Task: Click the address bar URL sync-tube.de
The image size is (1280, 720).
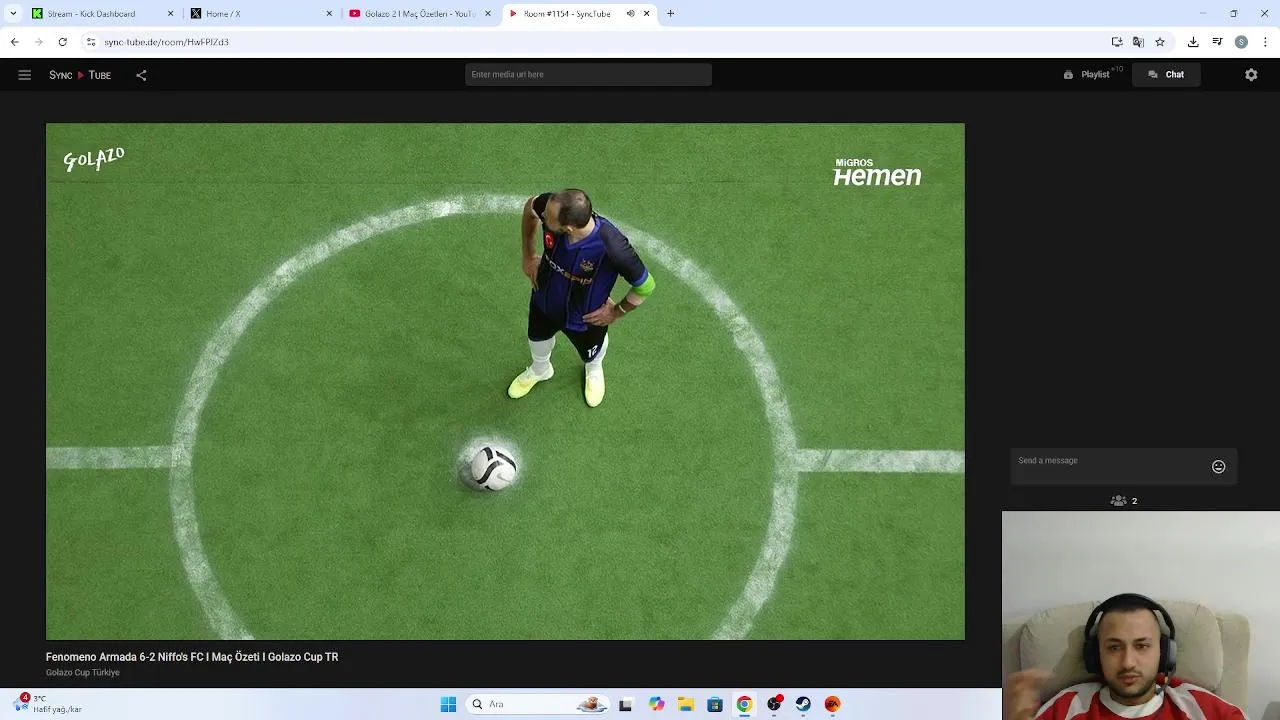Action: pyautogui.click(x=166, y=42)
